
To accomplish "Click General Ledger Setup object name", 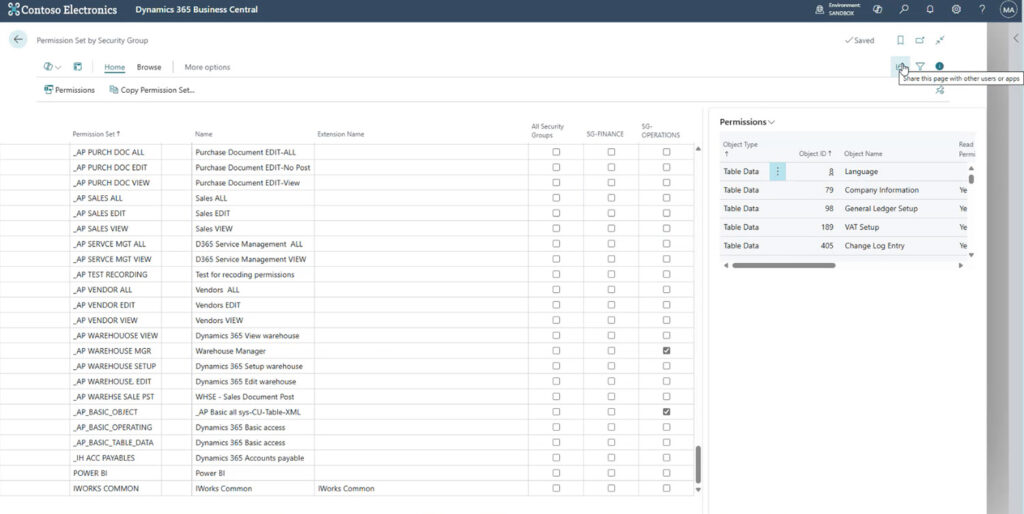I will pyautogui.click(x=881, y=208).
